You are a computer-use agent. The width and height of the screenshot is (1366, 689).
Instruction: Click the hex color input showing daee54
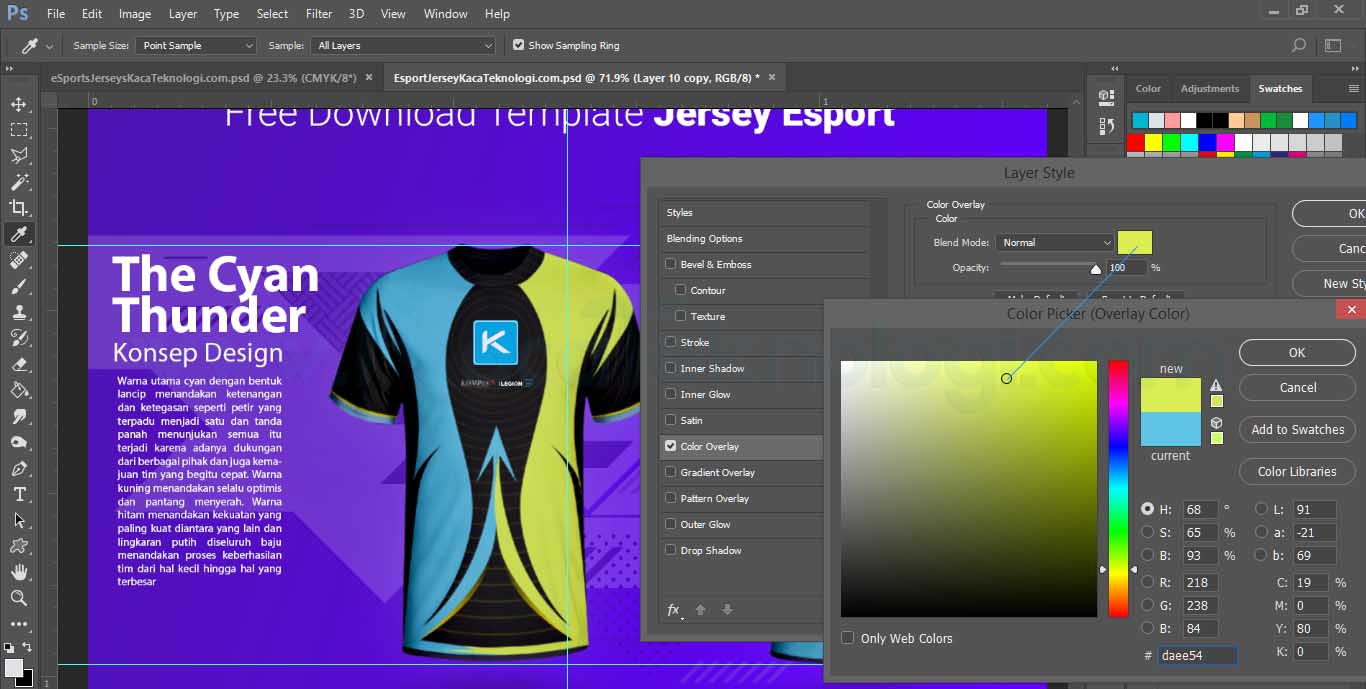pyautogui.click(x=1197, y=655)
